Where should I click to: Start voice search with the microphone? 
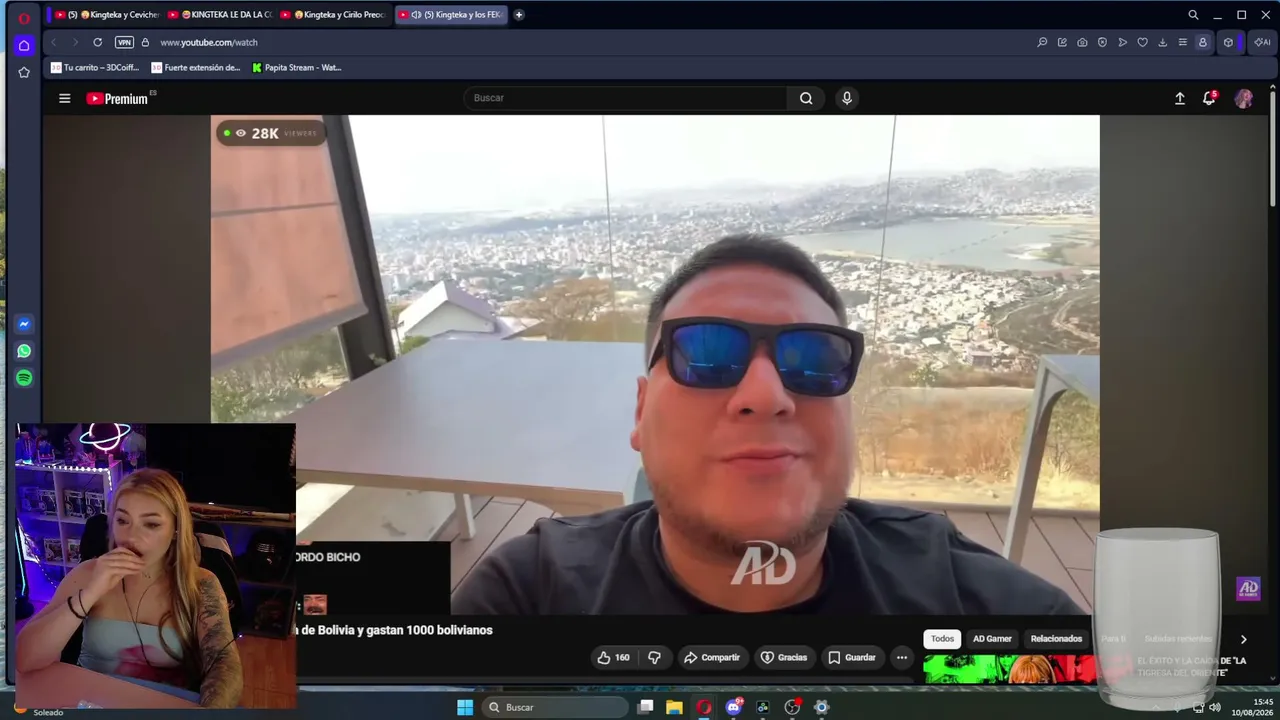tap(847, 98)
